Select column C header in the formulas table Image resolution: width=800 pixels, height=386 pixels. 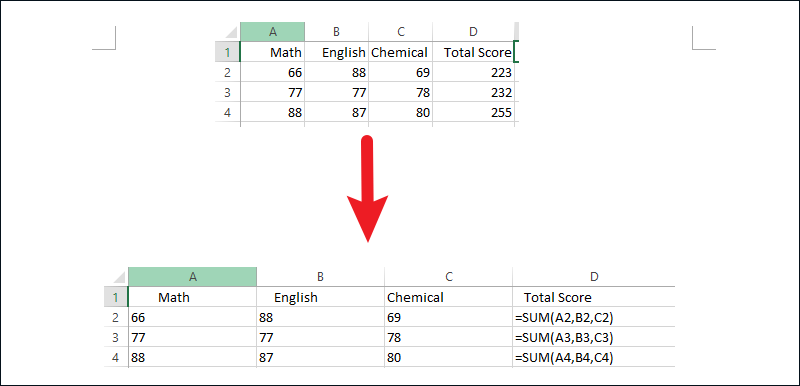point(448,276)
